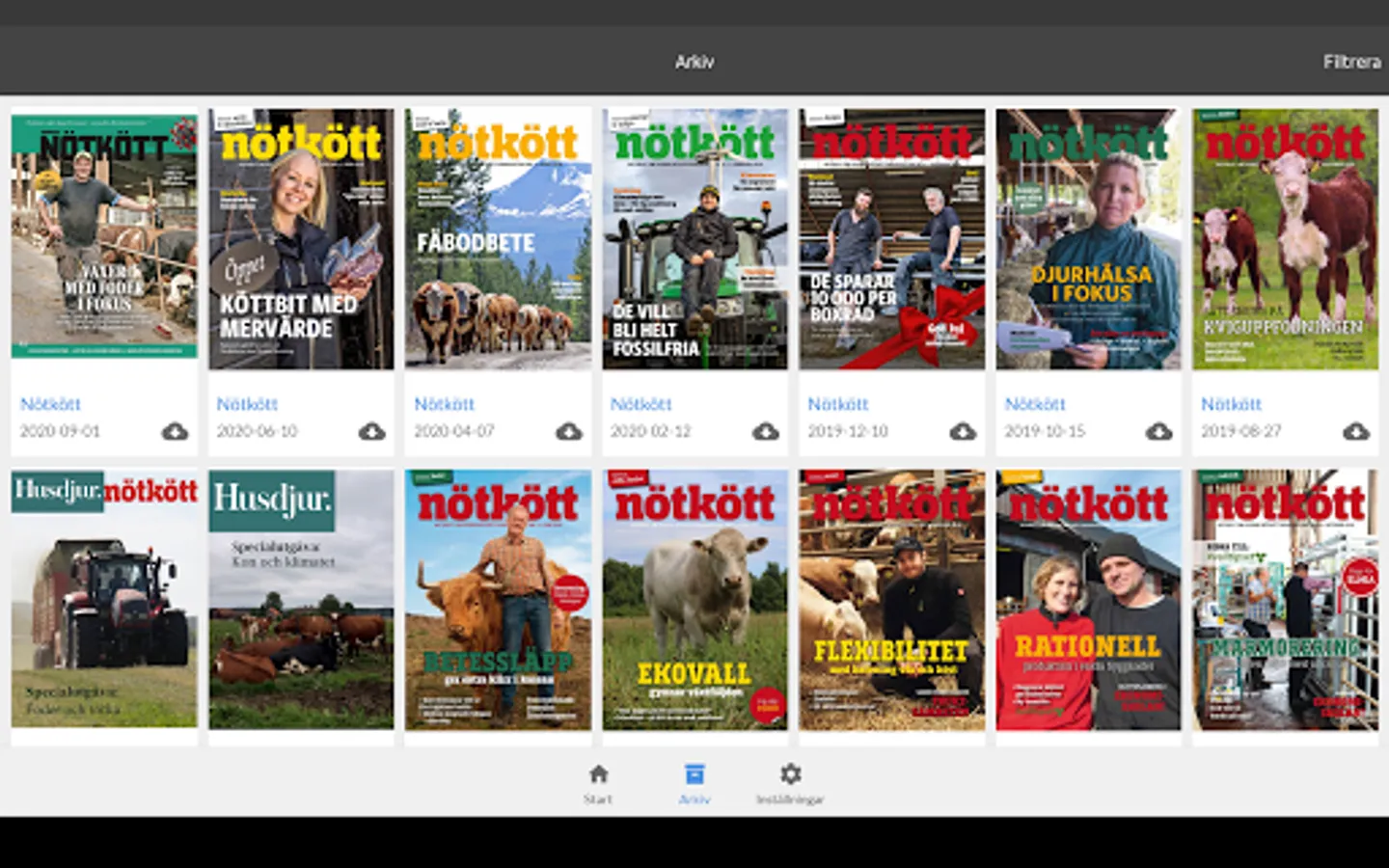Image resolution: width=1389 pixels, height=868 pixels.
Task: Tap the cloud download icon for 2019-10-15
Action: (1159, 431)
